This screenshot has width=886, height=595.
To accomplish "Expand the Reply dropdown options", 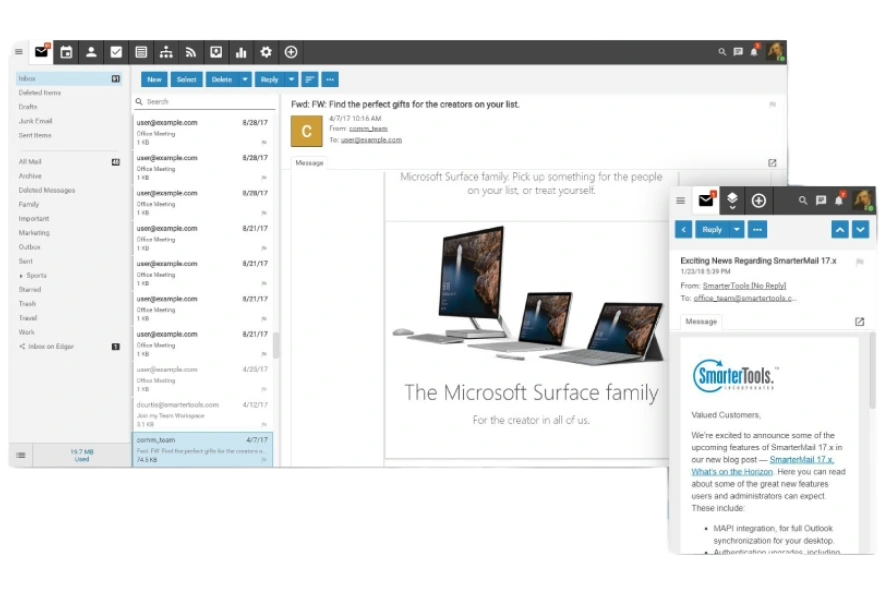I will 291,78.
